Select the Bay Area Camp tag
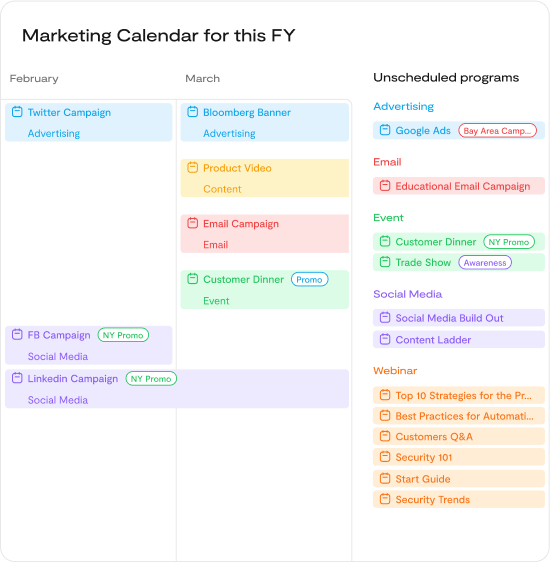This screenshot has height=562, width=550. pyautogui.click(x=497, y=130)
